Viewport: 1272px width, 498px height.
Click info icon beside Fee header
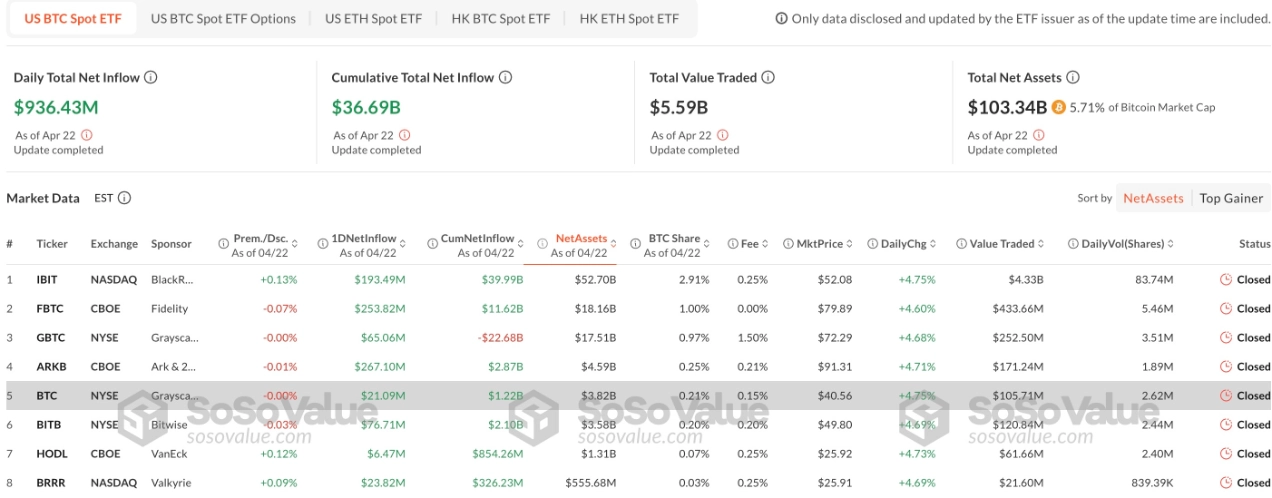pyautogui.click(x=731, y=243)
